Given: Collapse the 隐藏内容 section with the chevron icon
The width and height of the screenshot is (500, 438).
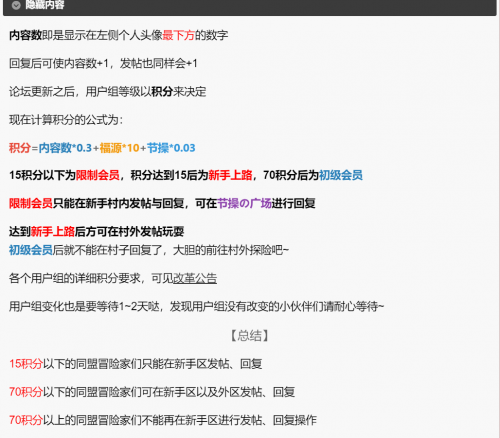Looking at the screenshot, I should pos(16,5).
